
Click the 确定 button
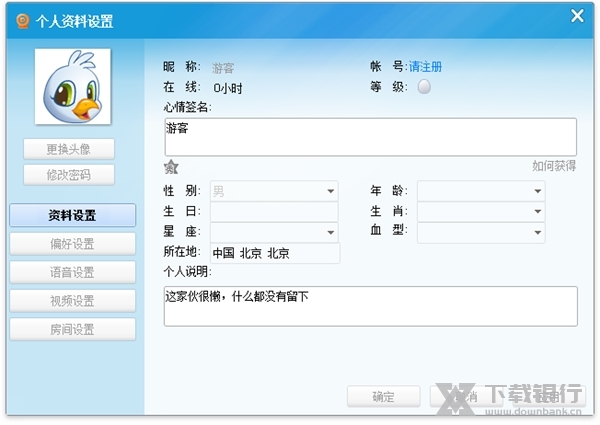[383, 397]
